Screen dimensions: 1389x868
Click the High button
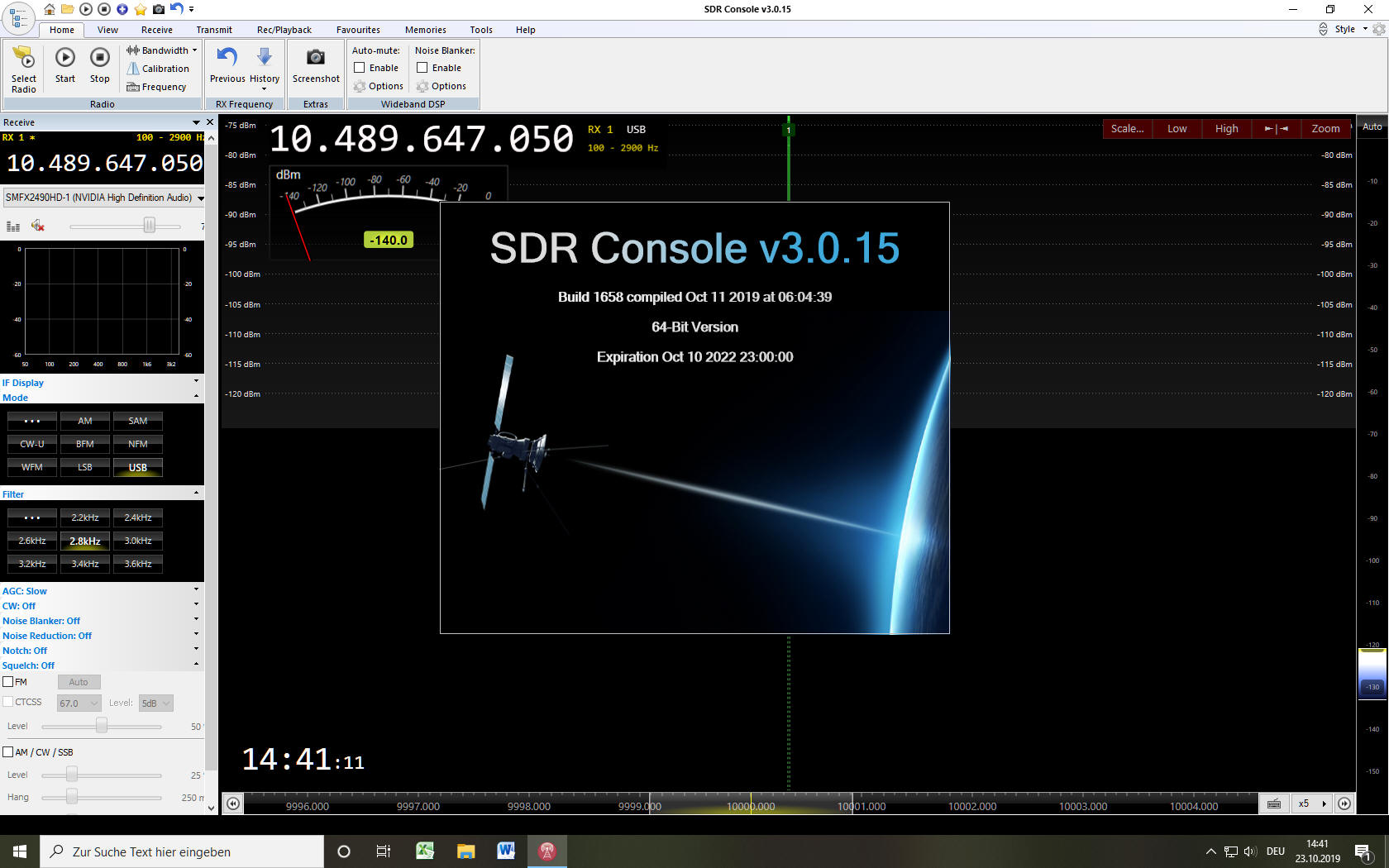click(1227, 128)
